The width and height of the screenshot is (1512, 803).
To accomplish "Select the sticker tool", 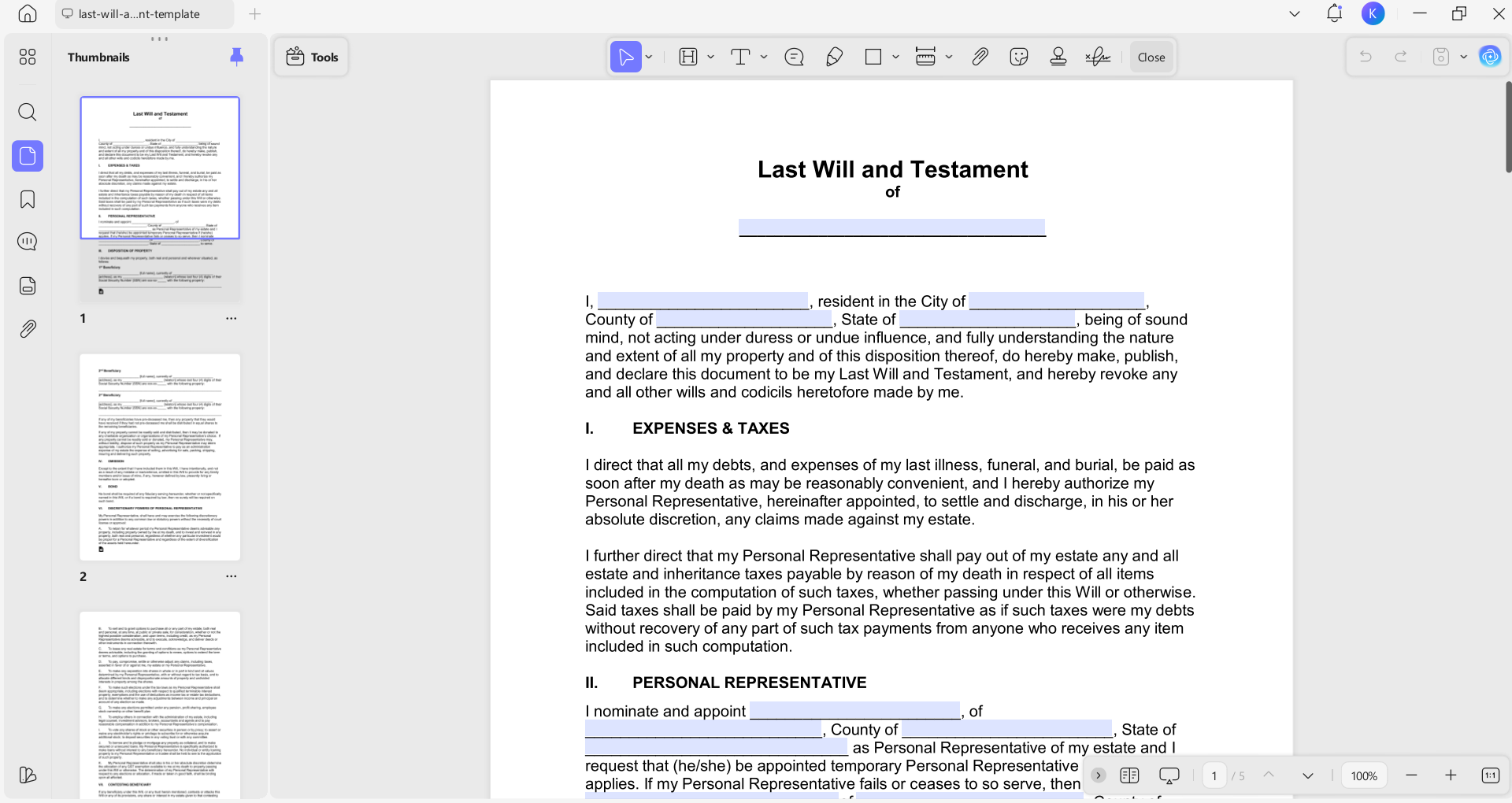I will [1019, 57].
